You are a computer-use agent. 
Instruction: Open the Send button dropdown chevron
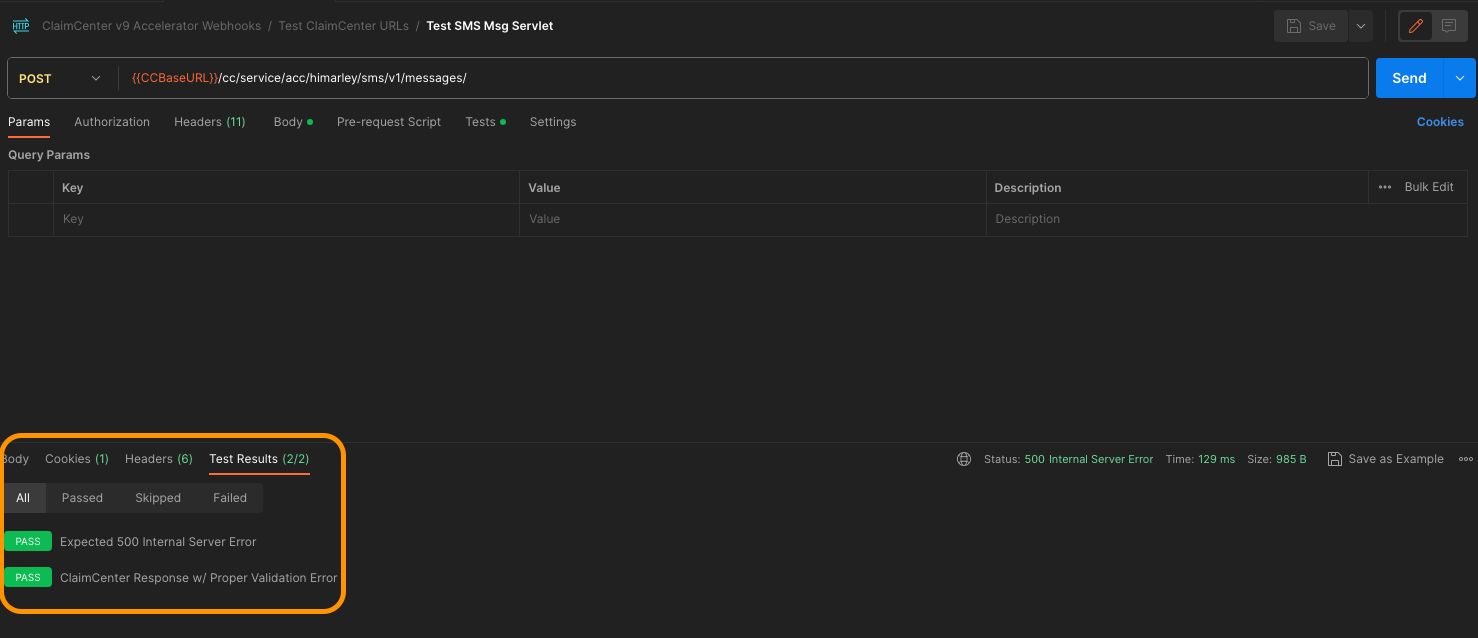1460,77
